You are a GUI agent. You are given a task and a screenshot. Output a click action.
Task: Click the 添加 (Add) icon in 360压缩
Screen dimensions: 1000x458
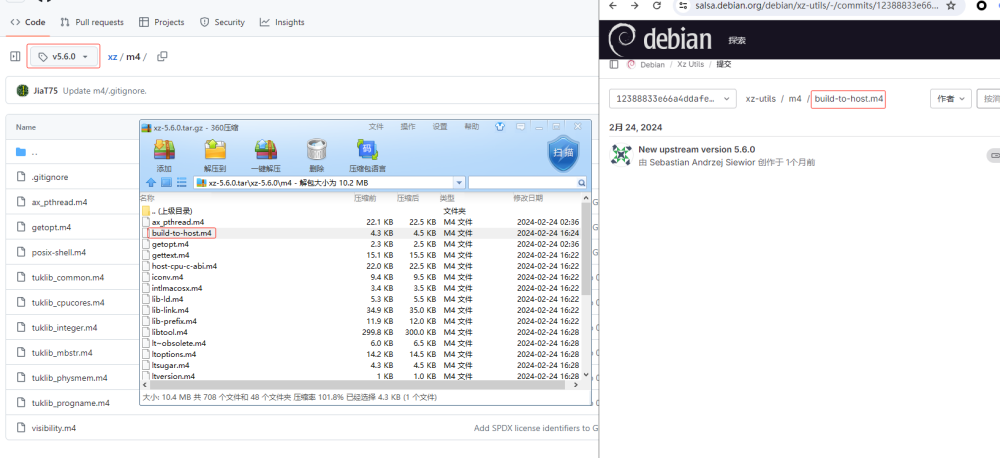164,151
